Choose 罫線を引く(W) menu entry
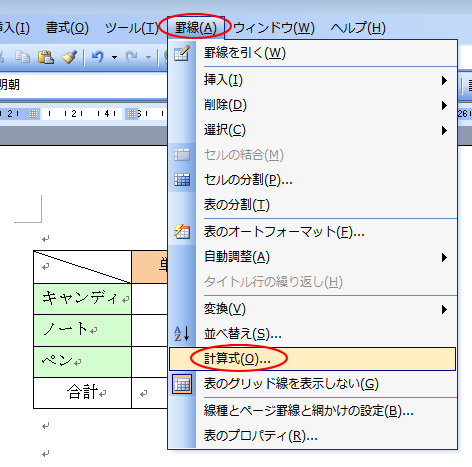This screenshot has height=467, width=472. tap(313, 53)
